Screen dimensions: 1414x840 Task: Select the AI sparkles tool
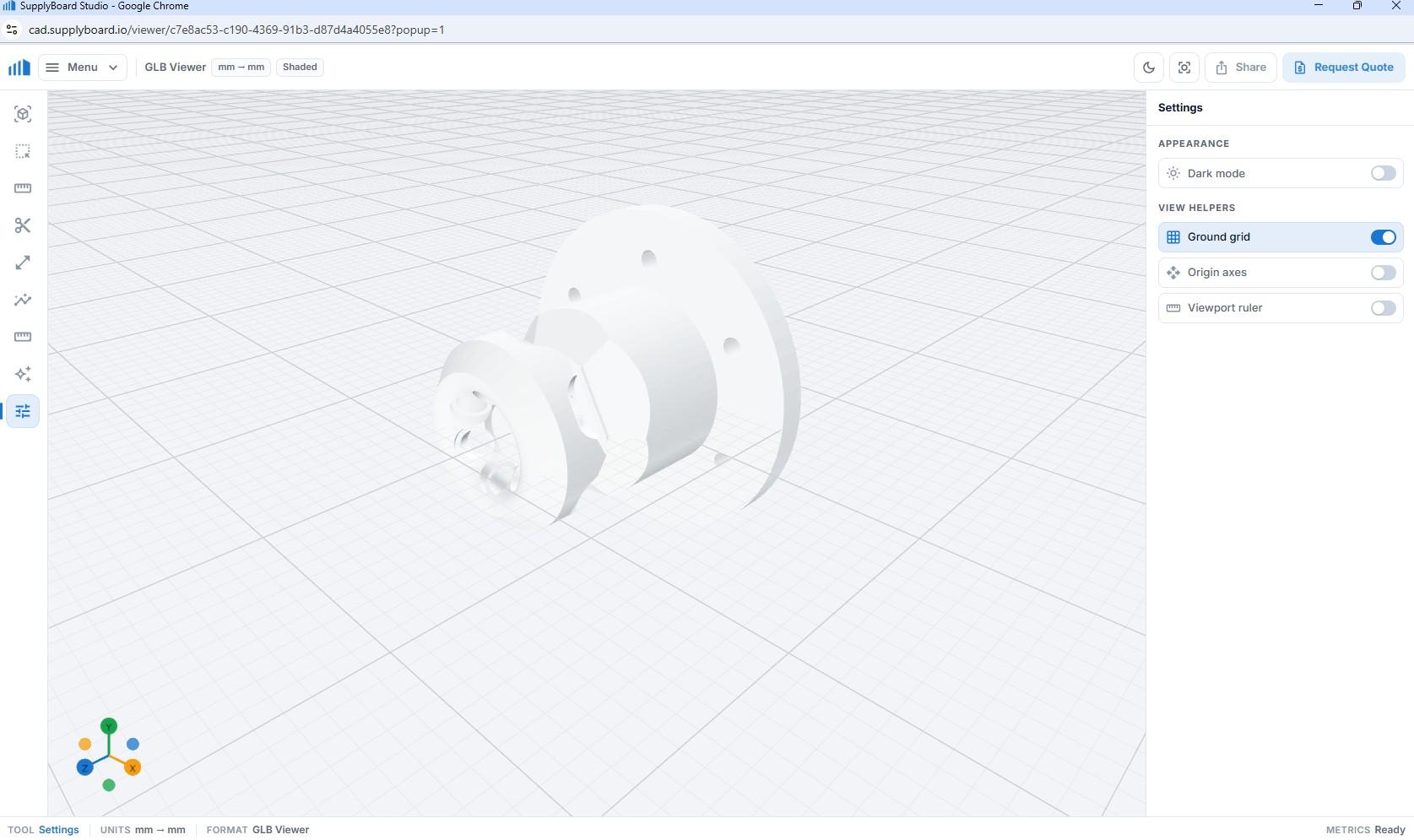(23, 374)
